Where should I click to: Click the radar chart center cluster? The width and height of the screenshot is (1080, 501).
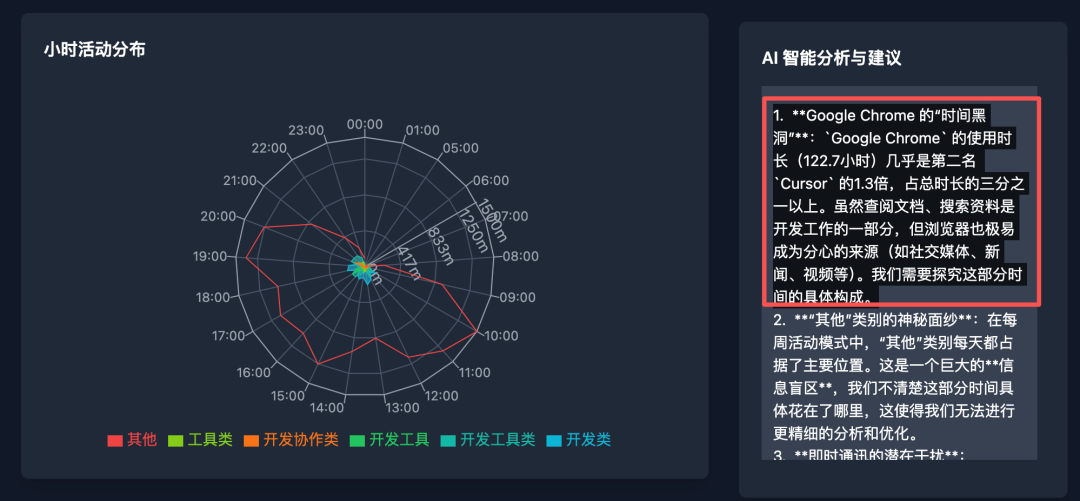(x=364, y=268)
